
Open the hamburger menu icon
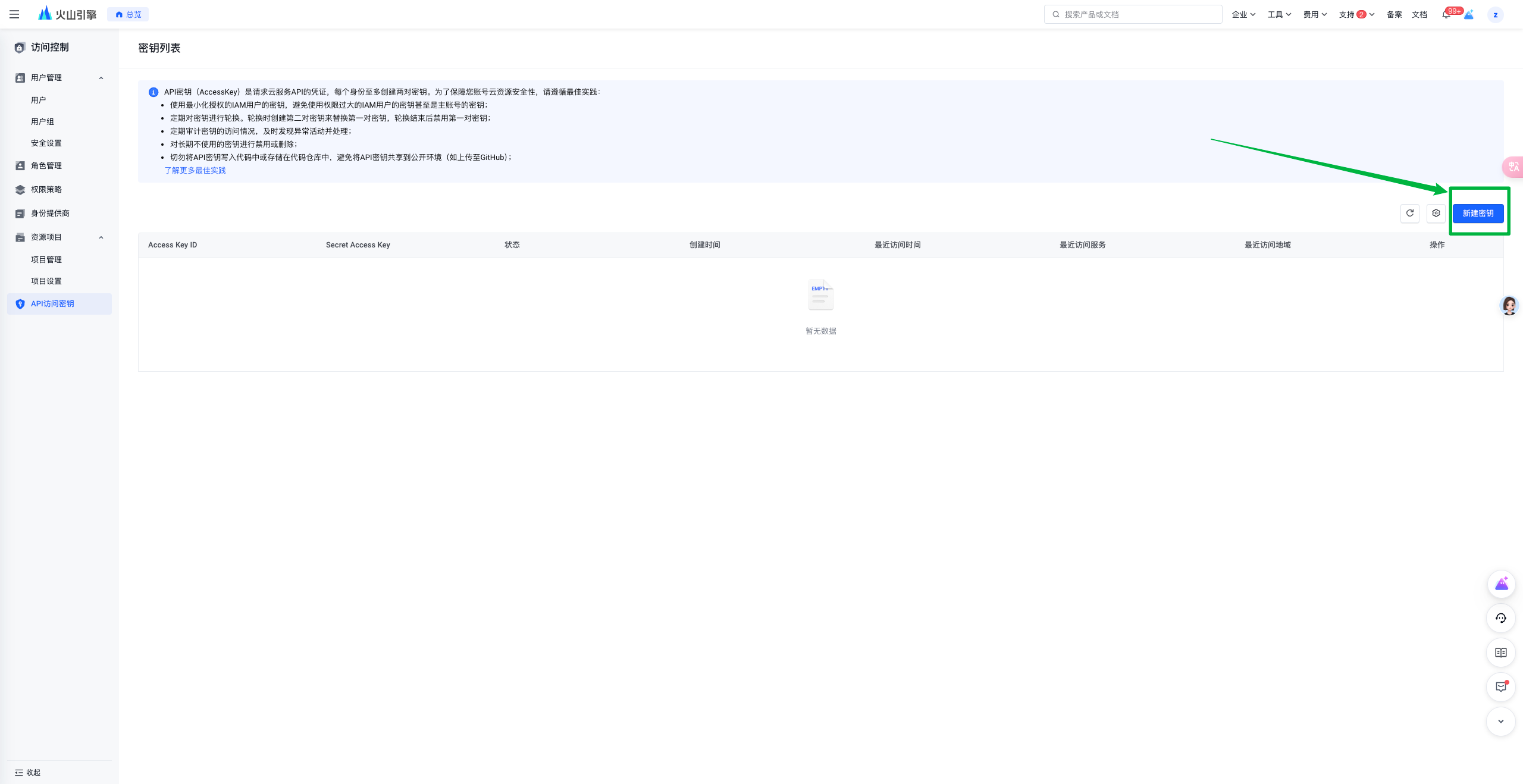[14, 14]
